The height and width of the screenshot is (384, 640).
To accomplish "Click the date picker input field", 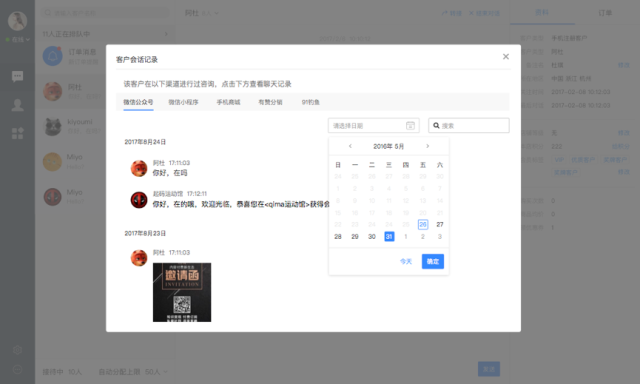I will point(373,125).
